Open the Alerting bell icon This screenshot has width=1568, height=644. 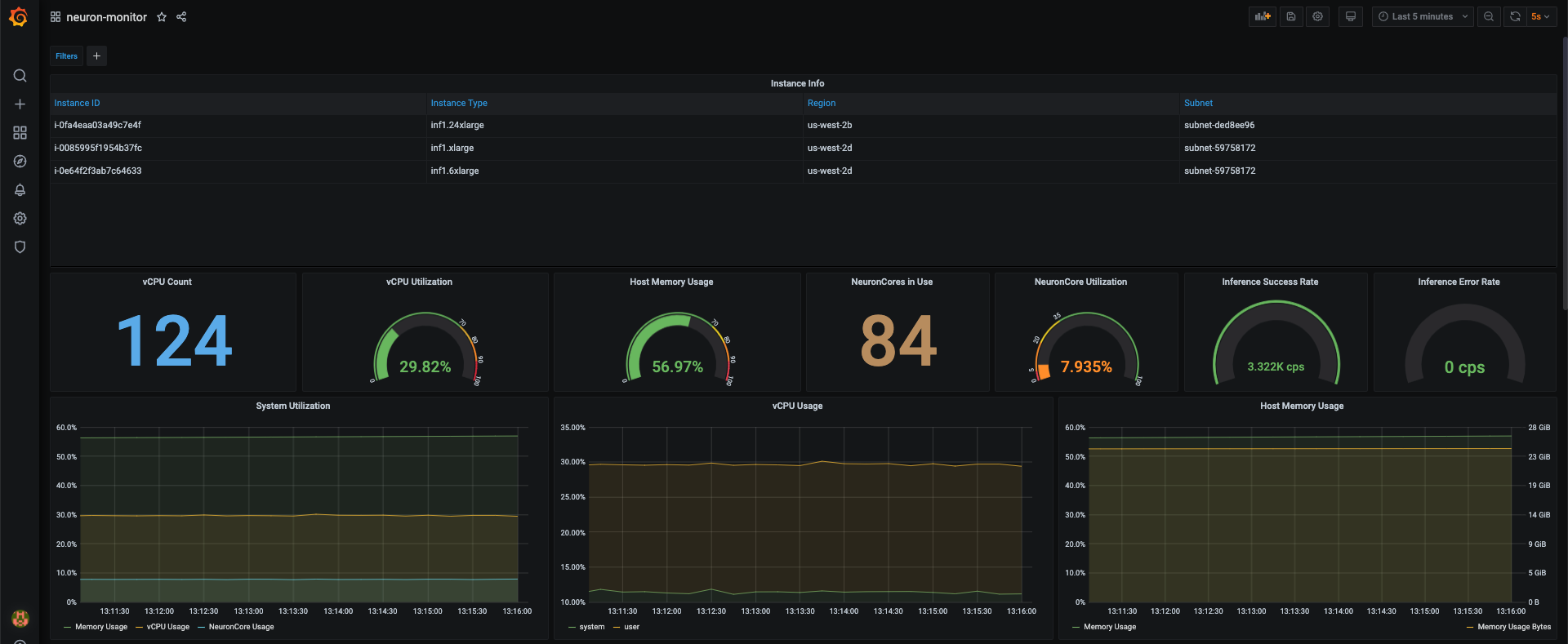coord(20,190)
